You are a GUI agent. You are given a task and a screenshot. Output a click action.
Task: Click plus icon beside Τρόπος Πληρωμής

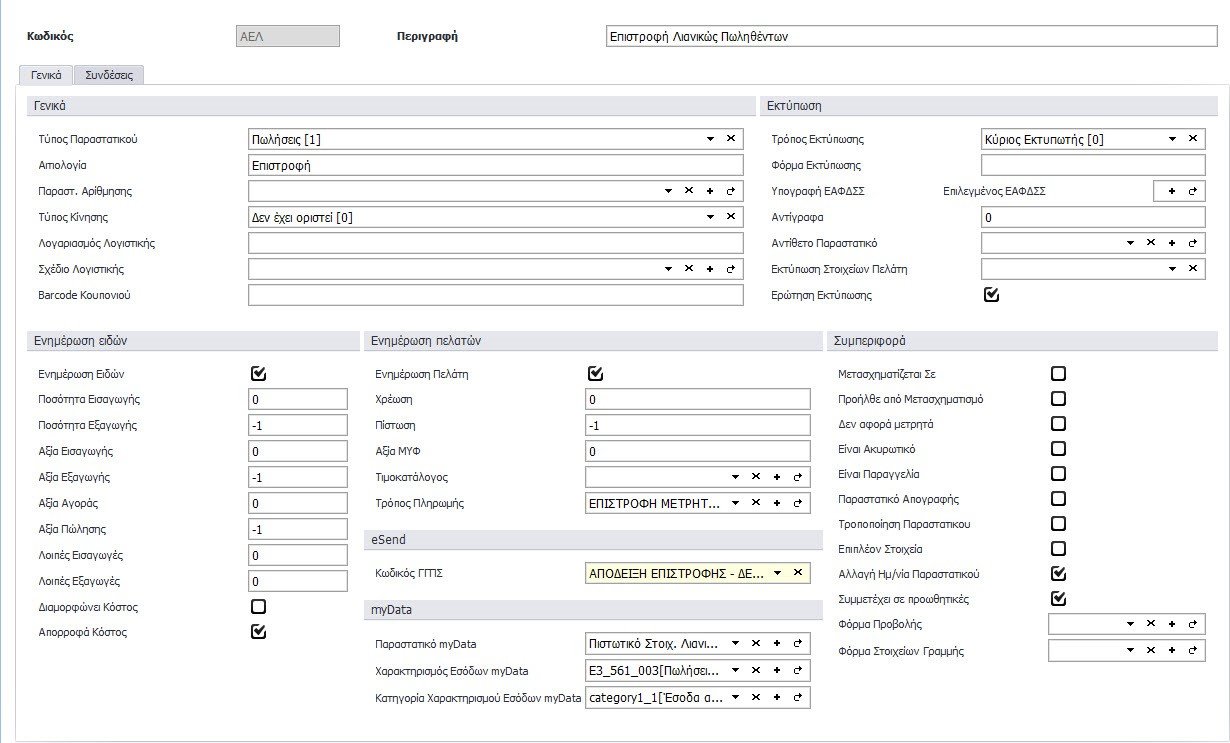[777, 503]
